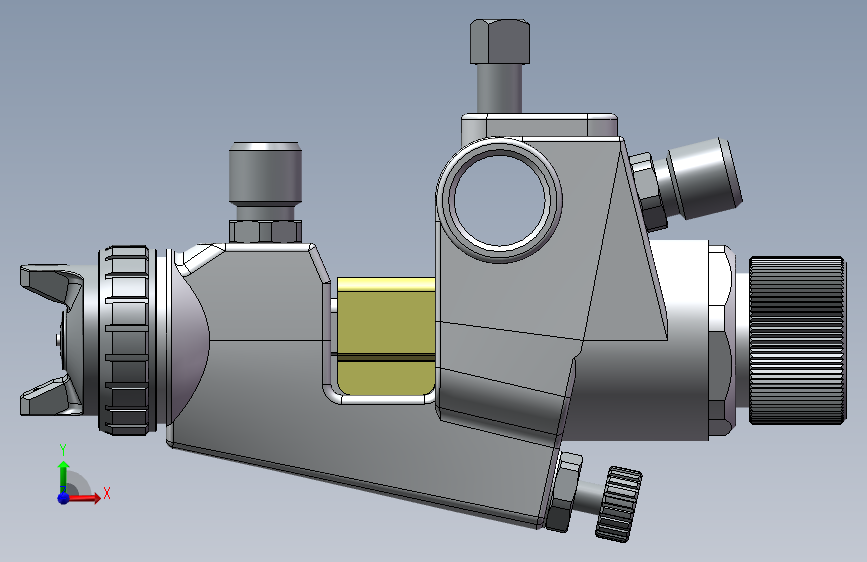Viewport: 867px width, 562px height.
Task: Click the blue Z axis ball of the triad
Action: (64, 498)
